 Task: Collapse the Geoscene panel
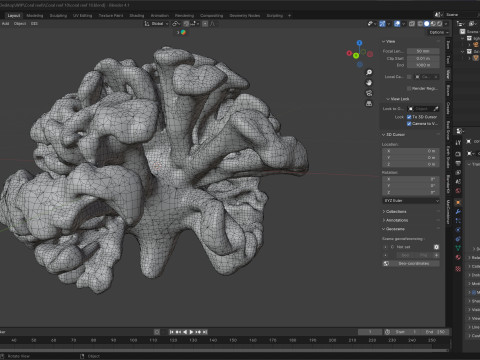coord(393,229)
